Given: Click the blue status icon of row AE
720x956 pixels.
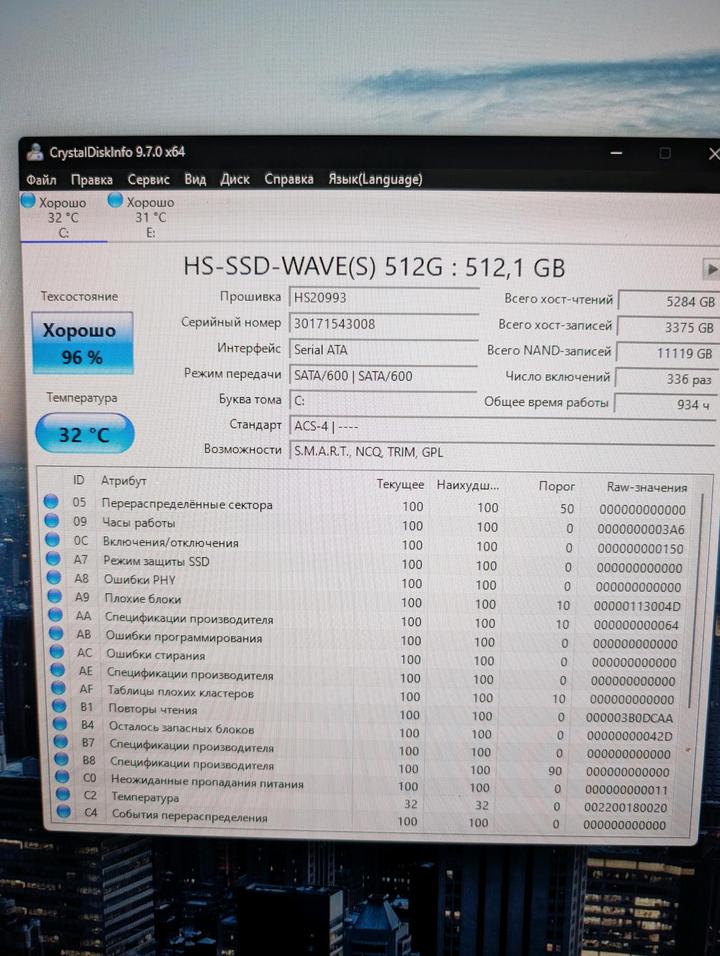Looking at the screenshot, I should point(57,669).
